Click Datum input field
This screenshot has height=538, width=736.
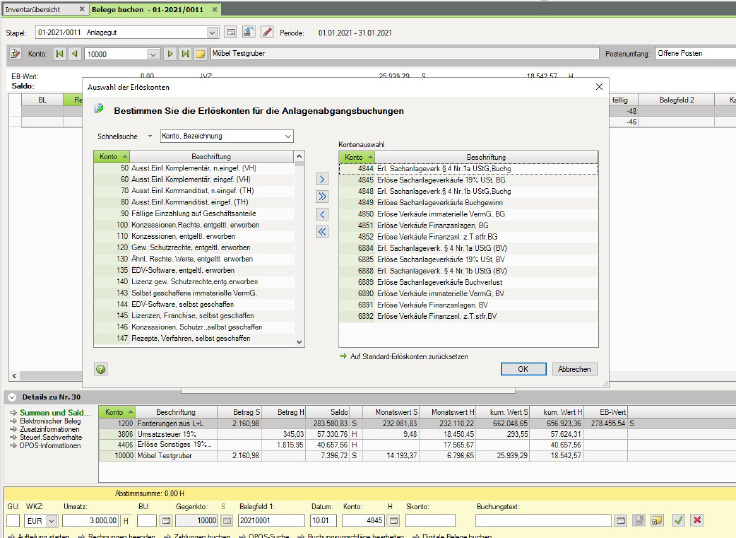323,521
